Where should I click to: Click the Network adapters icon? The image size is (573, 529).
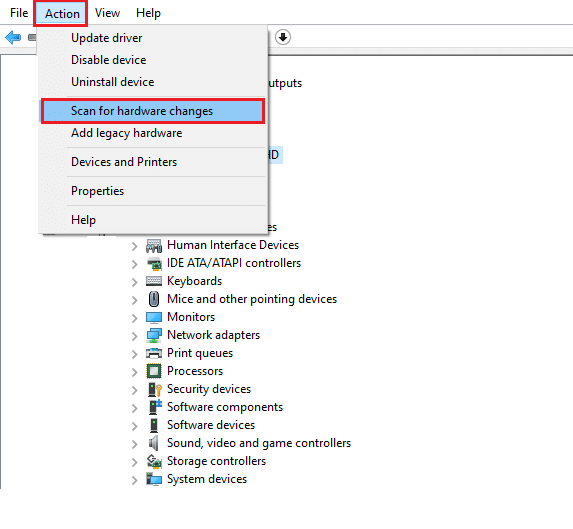click(154, 335)
